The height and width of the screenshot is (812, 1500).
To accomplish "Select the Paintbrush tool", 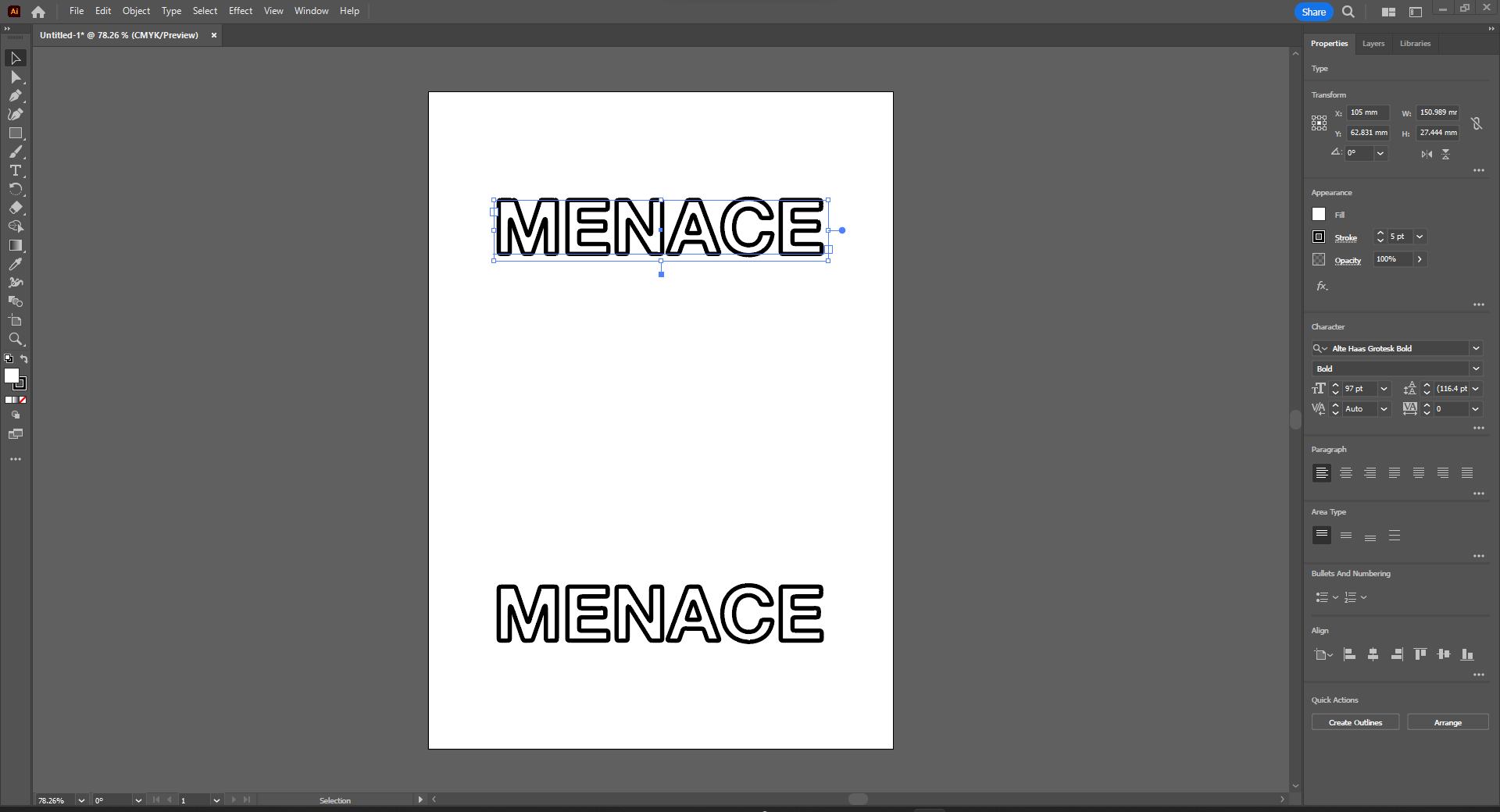I will [x=16, y=152].
